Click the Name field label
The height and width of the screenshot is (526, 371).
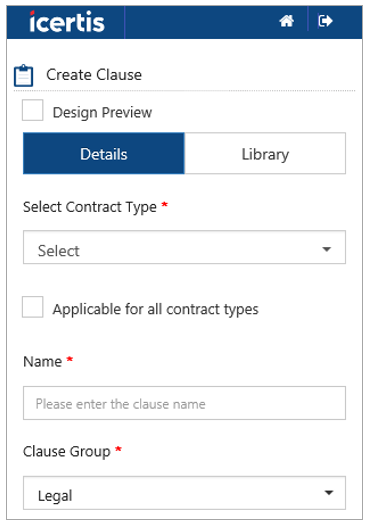(x=43, y=362)
